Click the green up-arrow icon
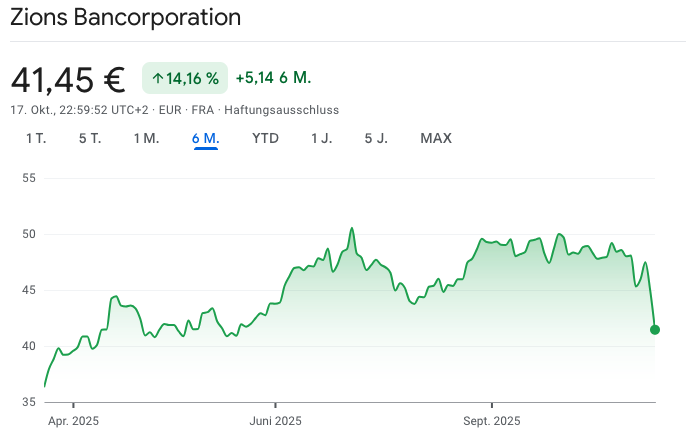The height and width of the screenshot is (441, 686). coord(158,78)
